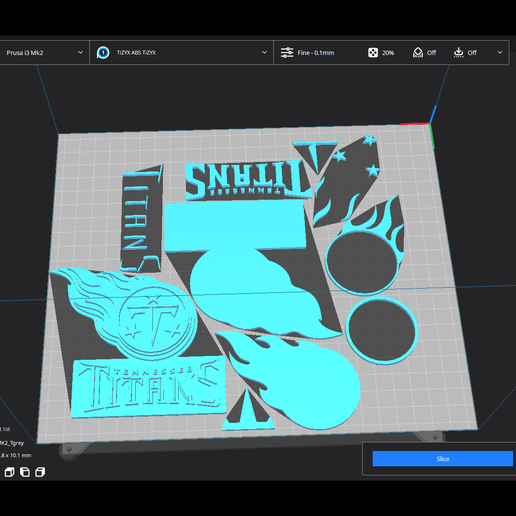Open the print profile sliders icon

pyautogui.click(x=287, y=53)
